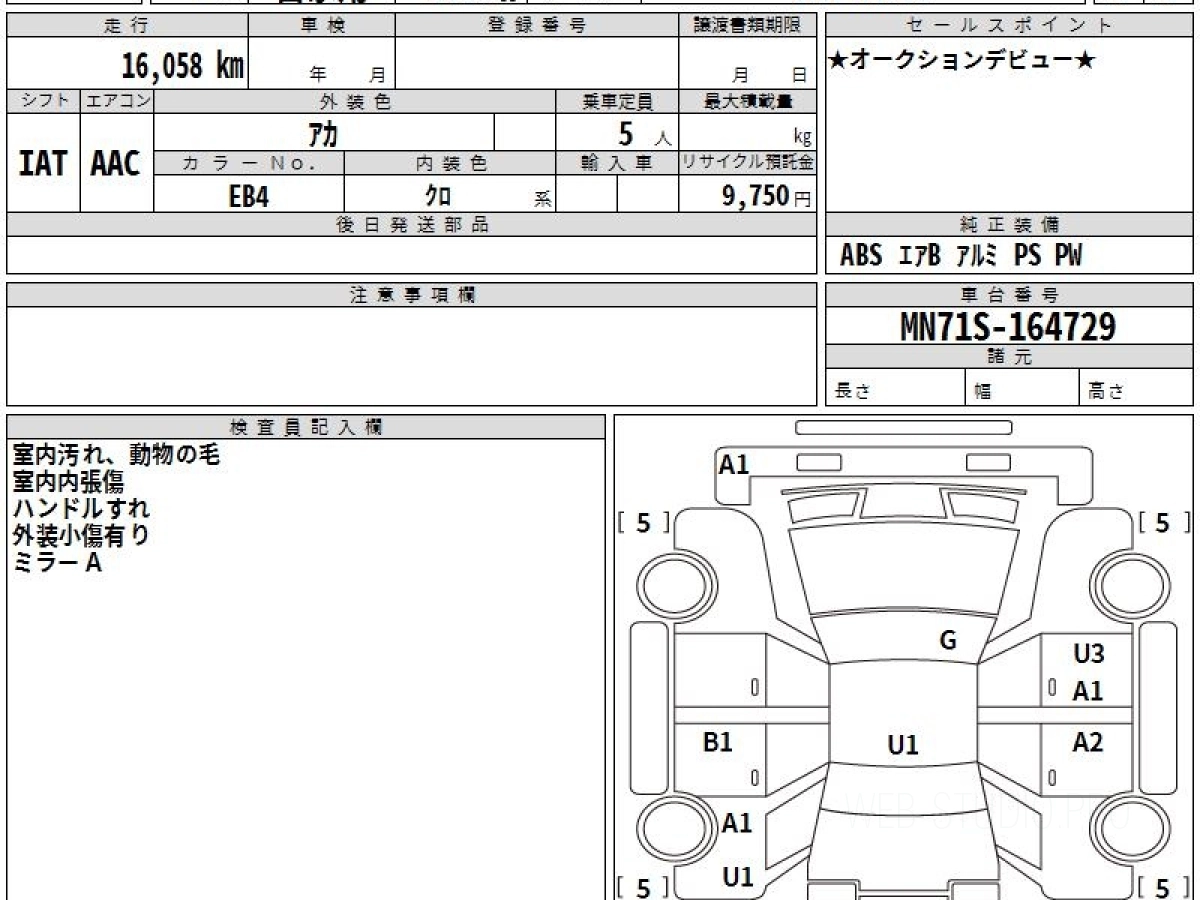Image resolution: width=1200 pixels, height=900 pixels.
Task: Click the ABS equipment label
Action: pos(861,256)
